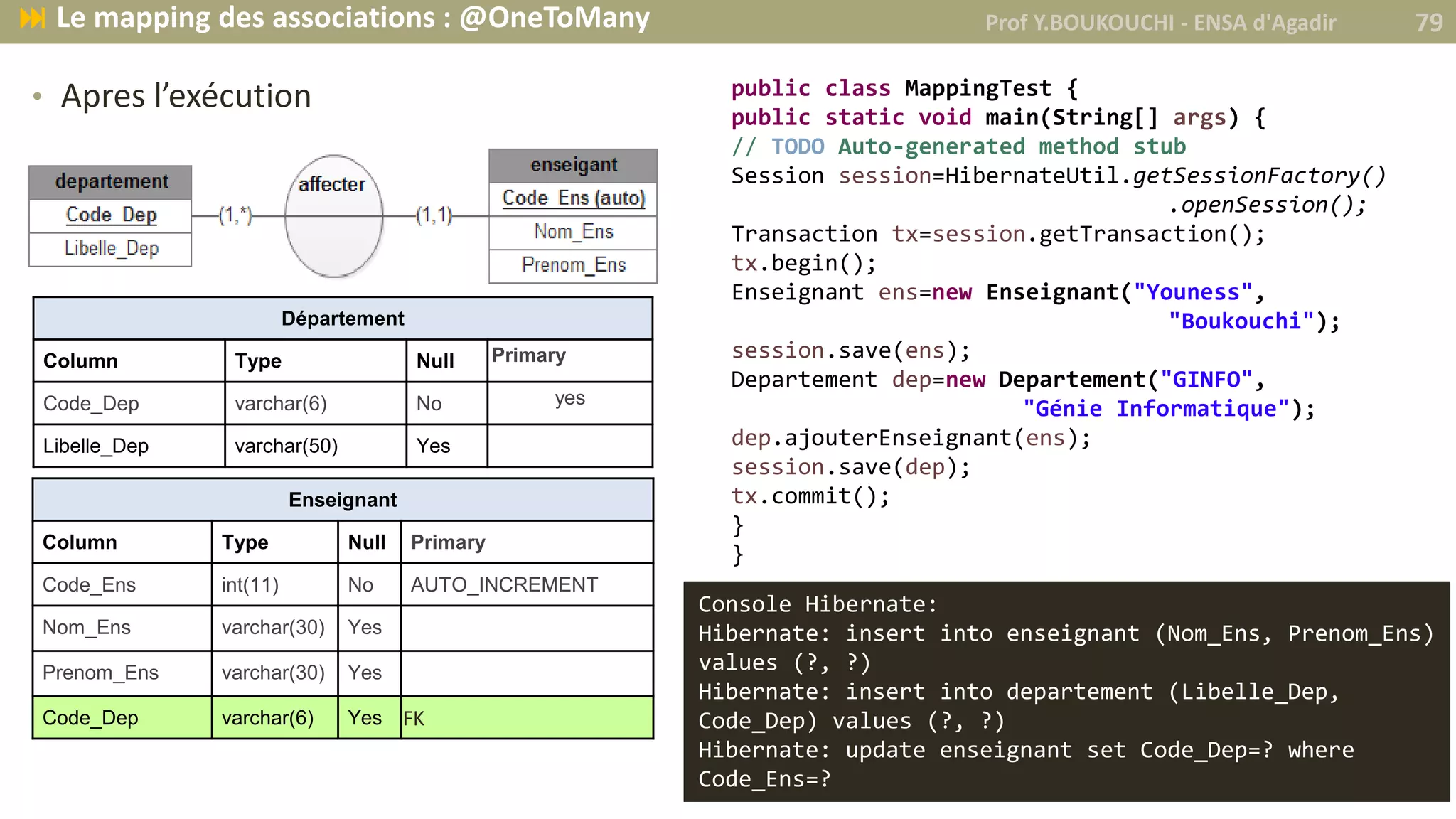Click the "Boukouchi" string literal
The image size is (1456, 819).
(x=1241, y=321)
